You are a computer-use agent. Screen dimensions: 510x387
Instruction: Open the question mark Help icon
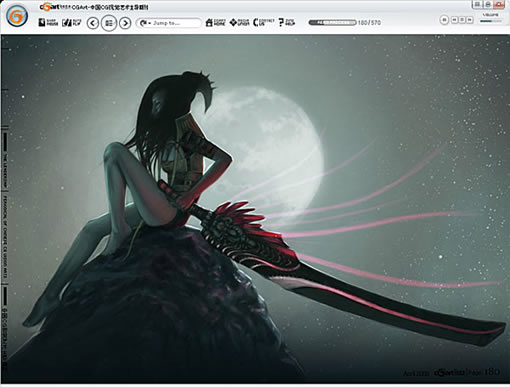[x=287, y=22]
